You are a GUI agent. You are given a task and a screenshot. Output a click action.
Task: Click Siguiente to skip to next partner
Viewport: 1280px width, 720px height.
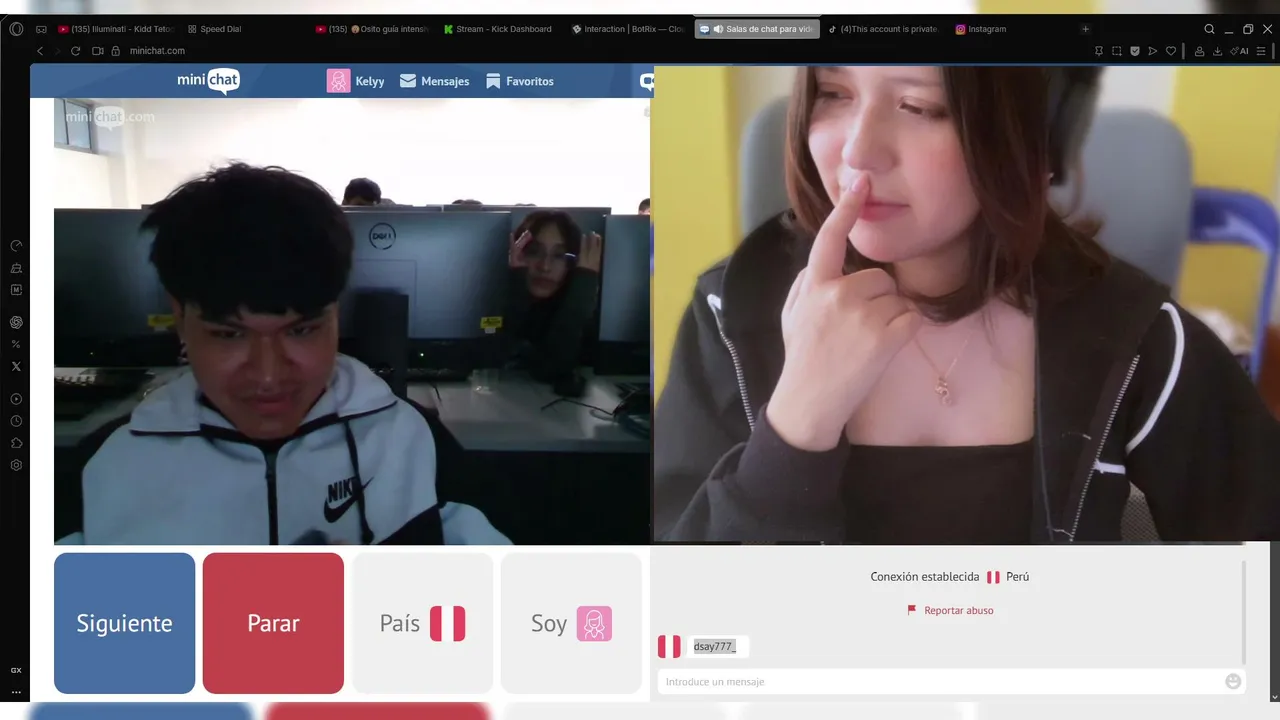coord(124,623)
